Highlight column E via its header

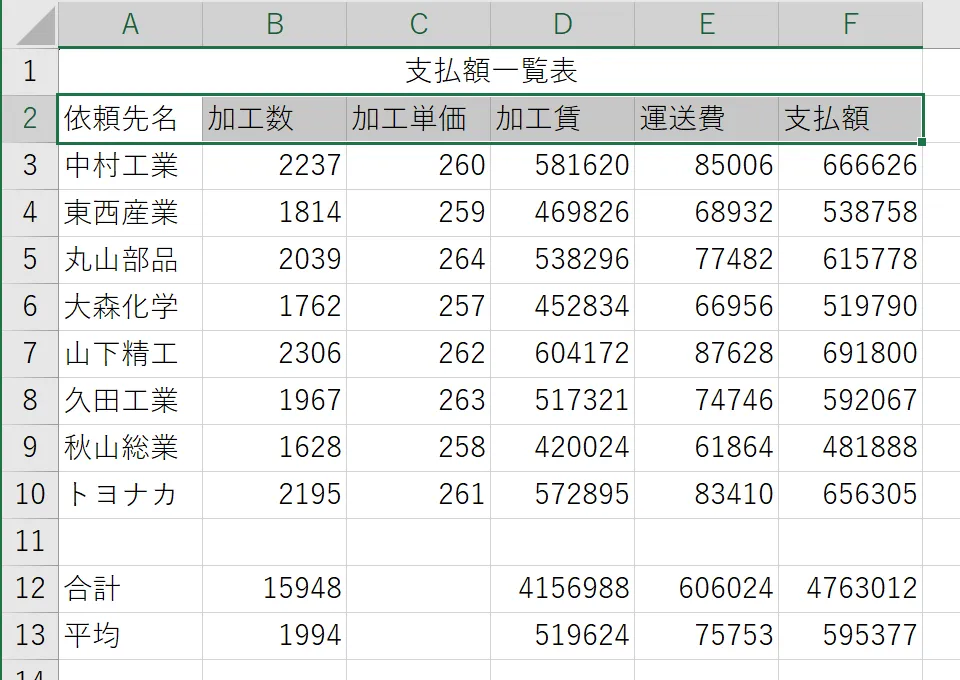coord(707,24)
